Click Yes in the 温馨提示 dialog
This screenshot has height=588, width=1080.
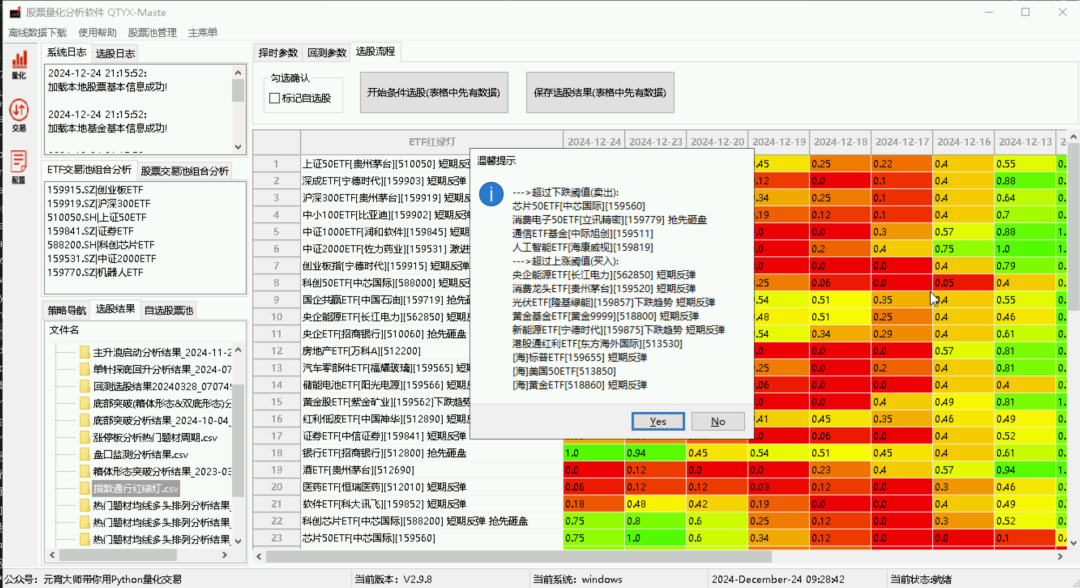point(658,421)
